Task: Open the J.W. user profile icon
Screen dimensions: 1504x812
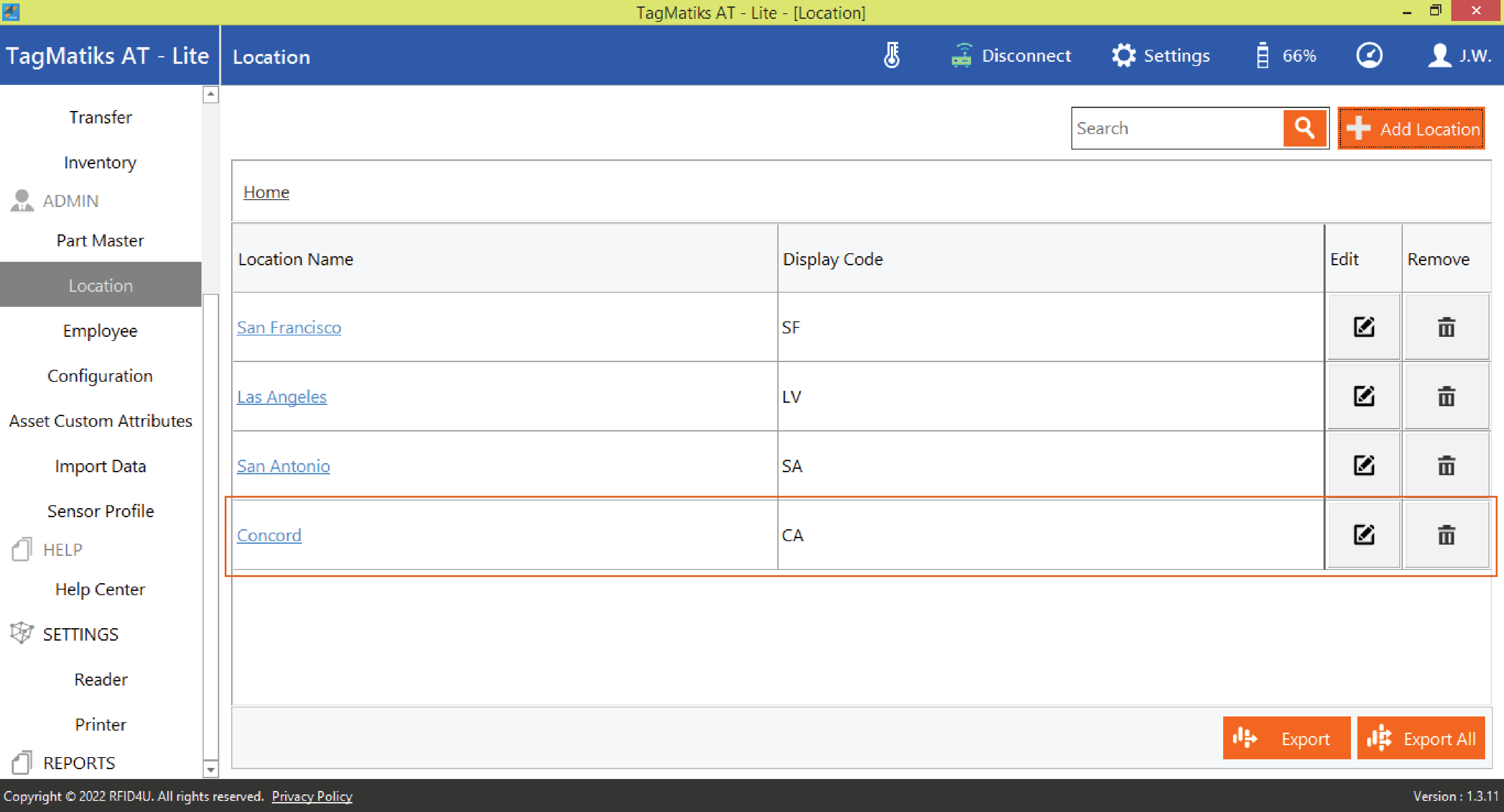Action: (x=1441, y=55)
